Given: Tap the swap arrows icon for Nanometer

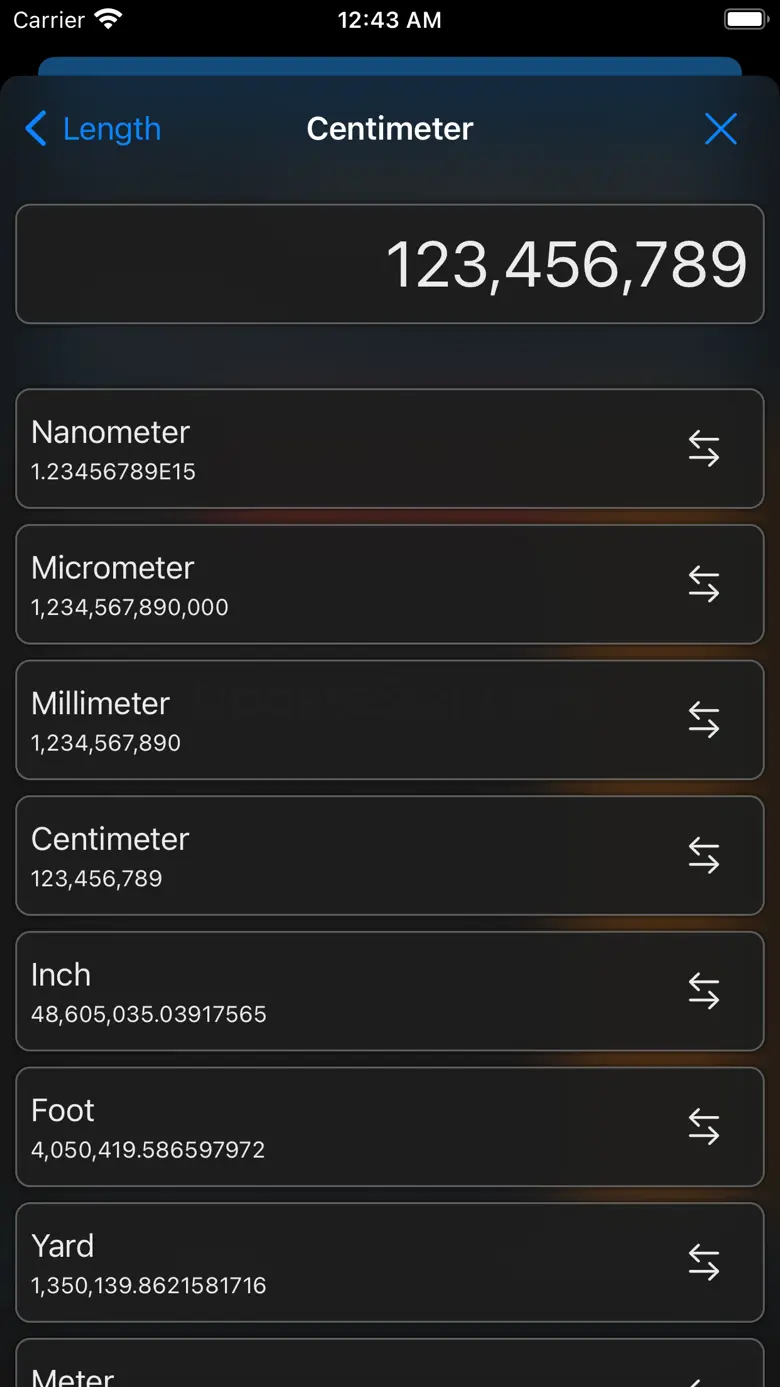Looking at the screenshot, I should point(704,448).
